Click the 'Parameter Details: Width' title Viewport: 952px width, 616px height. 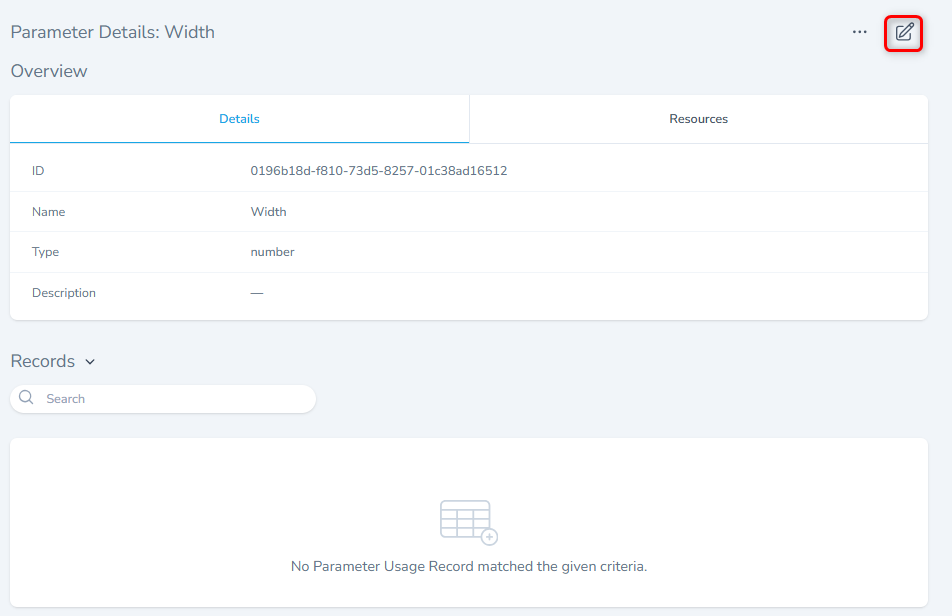point(112,32)
